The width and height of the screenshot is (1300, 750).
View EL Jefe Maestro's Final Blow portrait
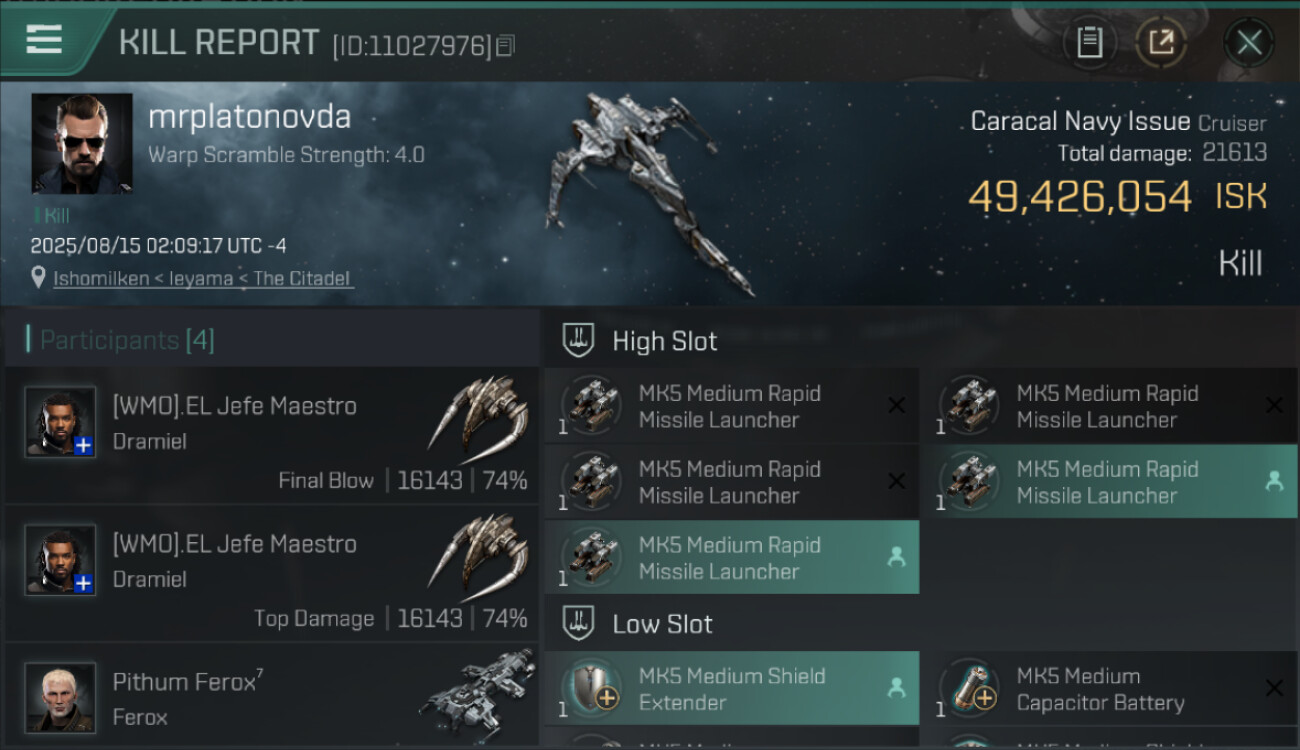tap(60, 421)
